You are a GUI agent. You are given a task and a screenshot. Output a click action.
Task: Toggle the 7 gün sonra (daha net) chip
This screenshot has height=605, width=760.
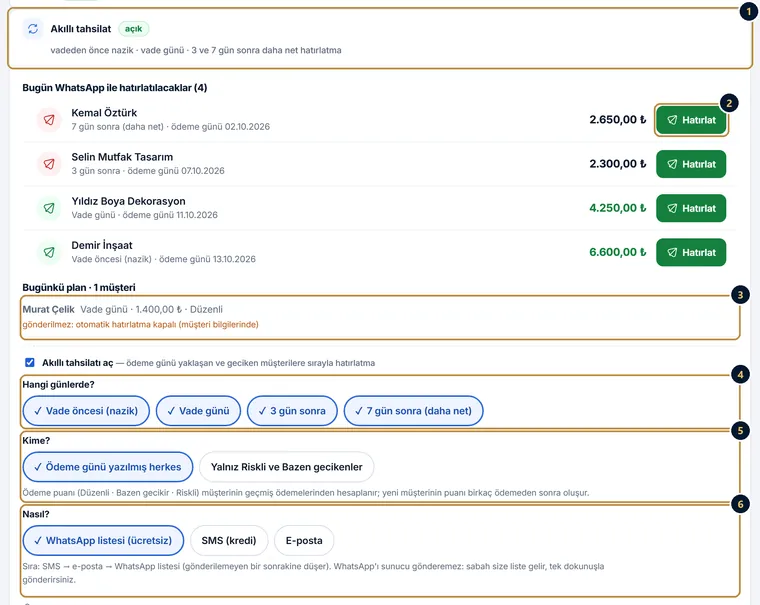coord(413,411)
